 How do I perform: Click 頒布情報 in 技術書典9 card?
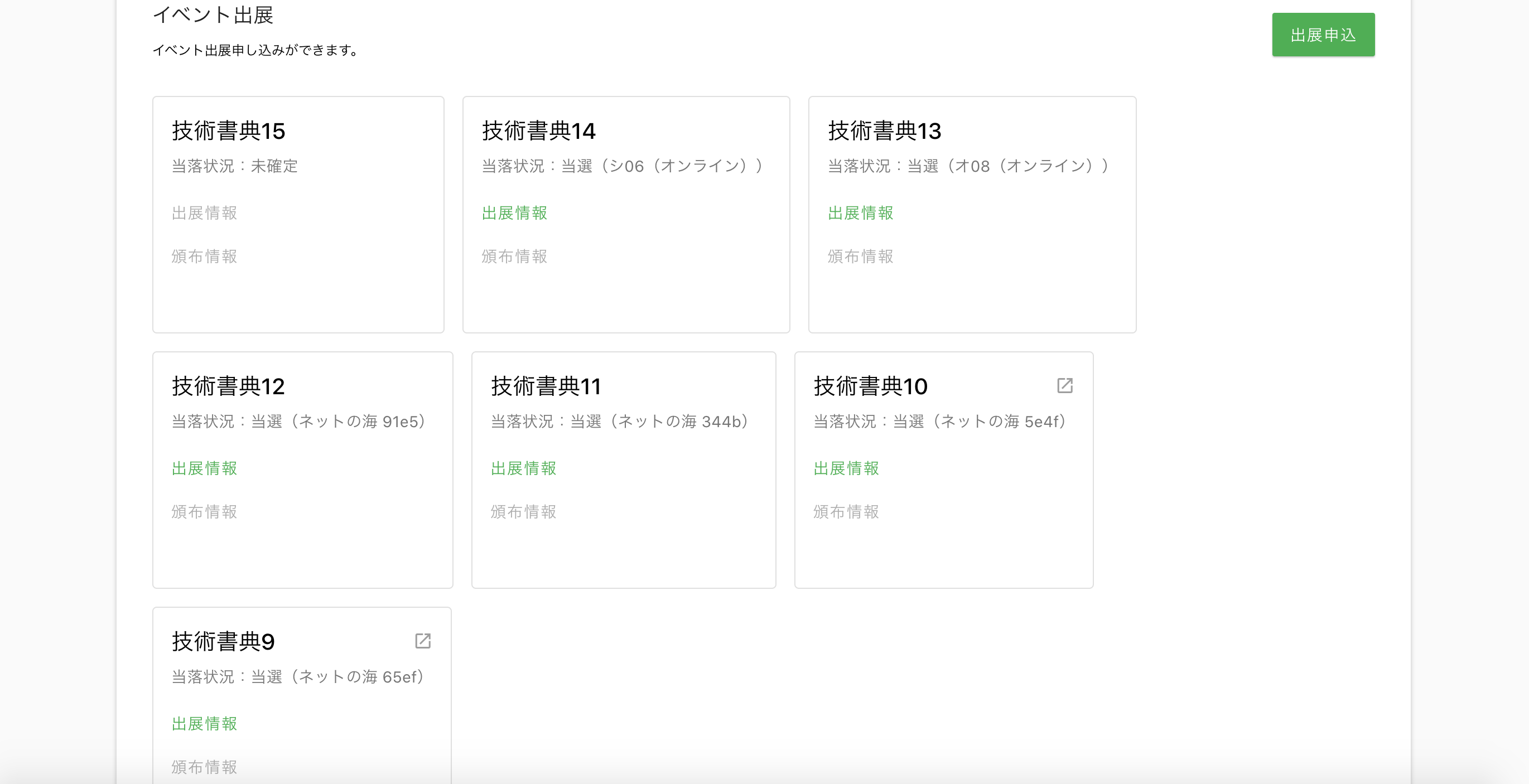[204, 767]
